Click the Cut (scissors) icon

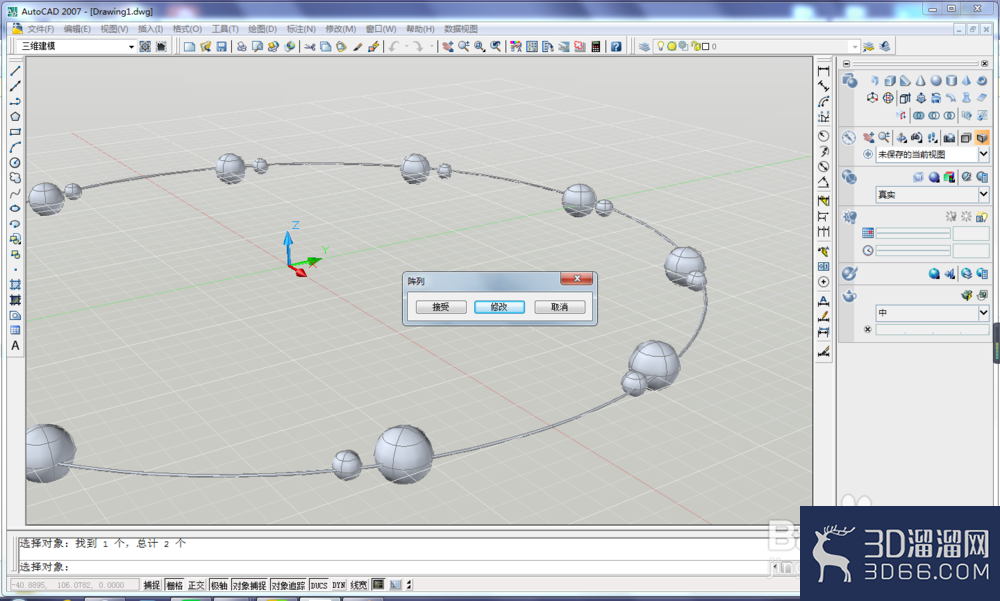click(x=310, y=47)
